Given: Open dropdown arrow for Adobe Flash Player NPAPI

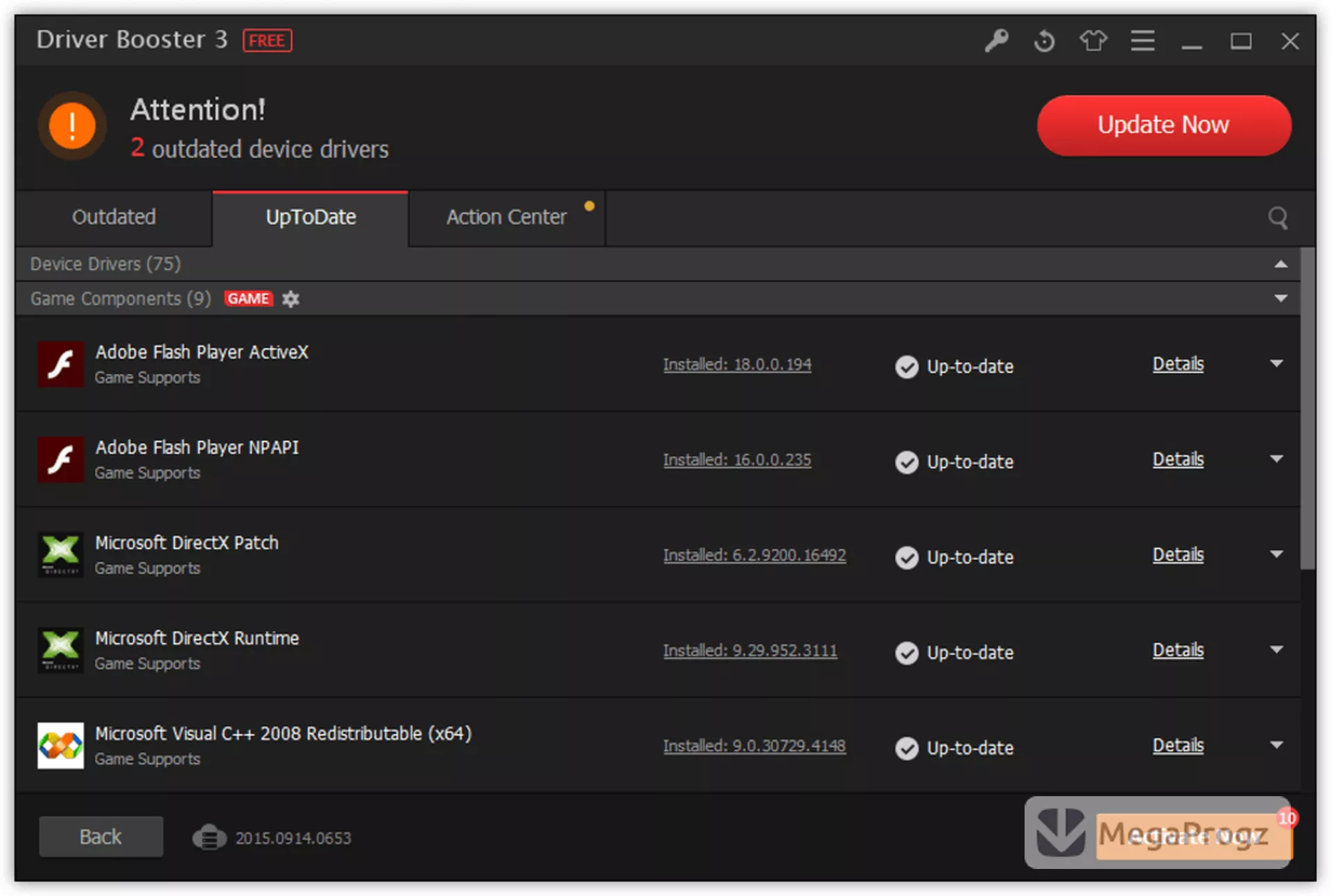Looking at the screenshot, I should pyautogui.click(x=1276, y=459).
